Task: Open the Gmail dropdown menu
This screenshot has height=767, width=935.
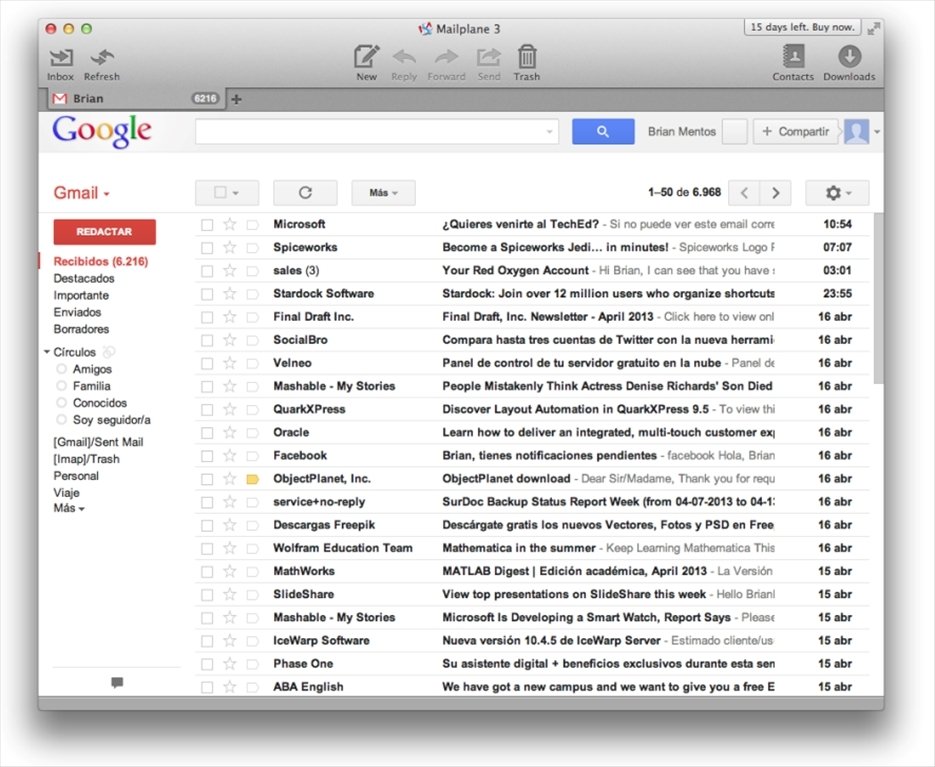Action: point(82,193)
